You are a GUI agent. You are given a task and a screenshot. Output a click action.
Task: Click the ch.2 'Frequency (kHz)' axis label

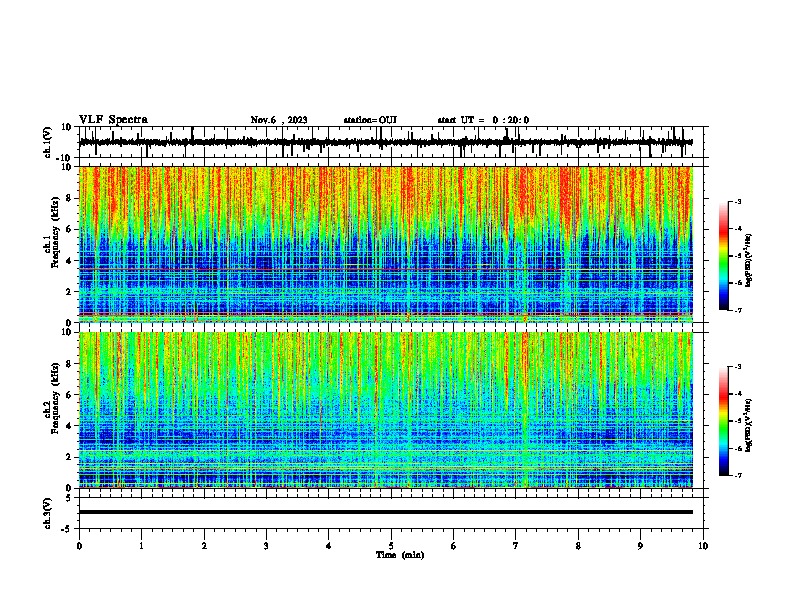point(55,398)
